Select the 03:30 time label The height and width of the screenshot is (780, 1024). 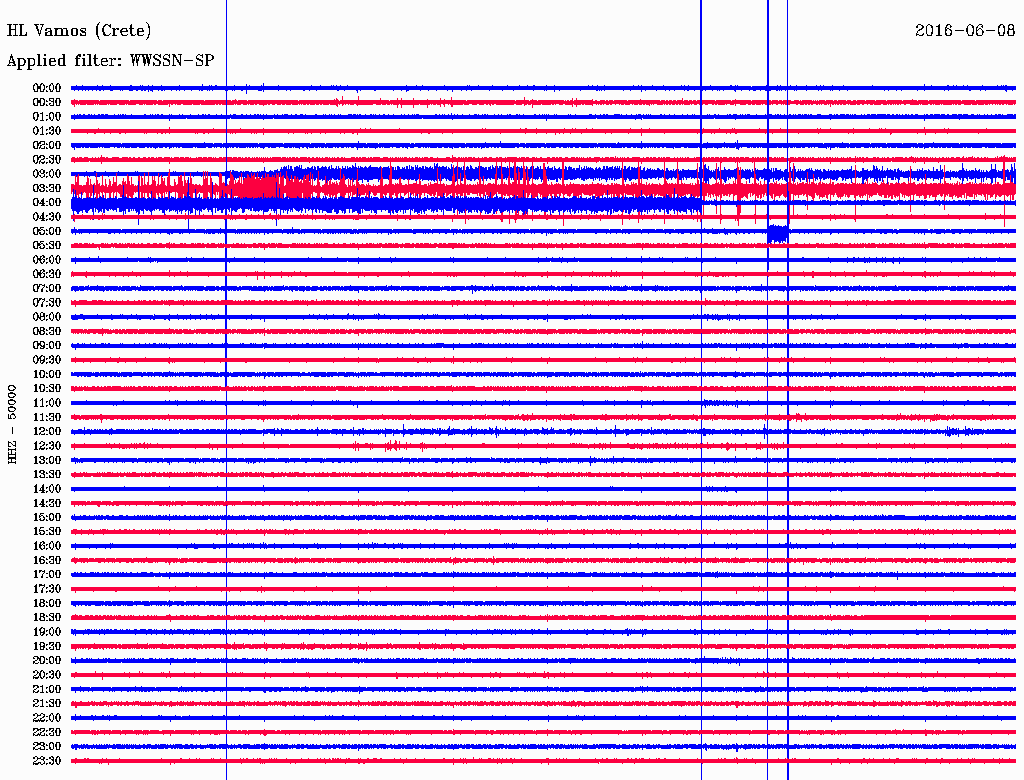tap(47, 188)
